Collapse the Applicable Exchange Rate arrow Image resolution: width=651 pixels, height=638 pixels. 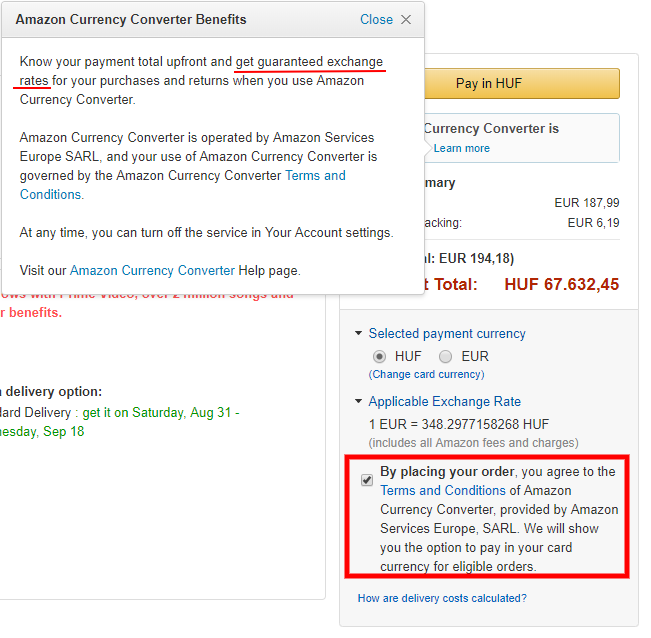pos(359,402)
